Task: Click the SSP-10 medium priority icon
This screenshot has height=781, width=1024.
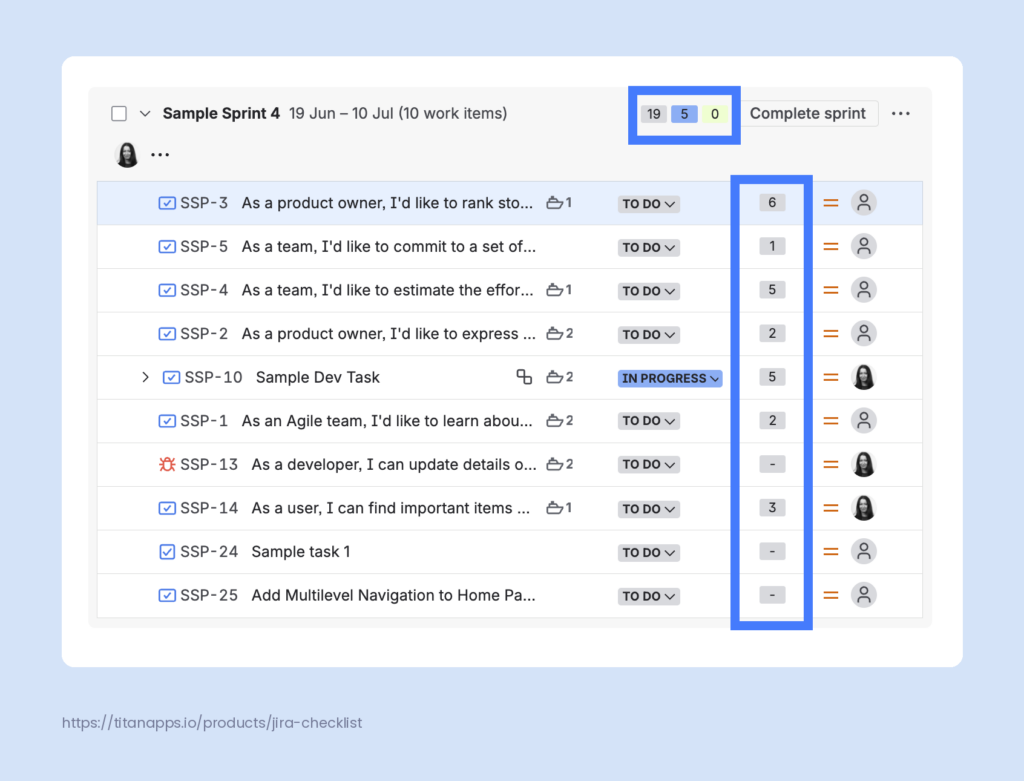Action: [831, 377]
